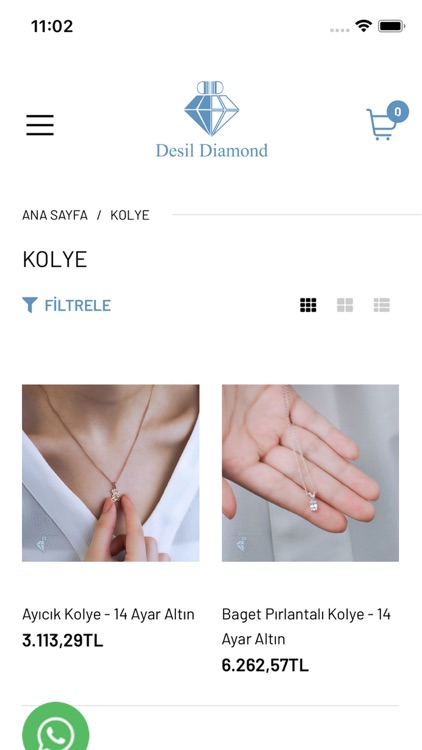Click Ayıcık Kolye - 14 Ayar Altın title
This screenshot has width=422, height=750.
108,614
